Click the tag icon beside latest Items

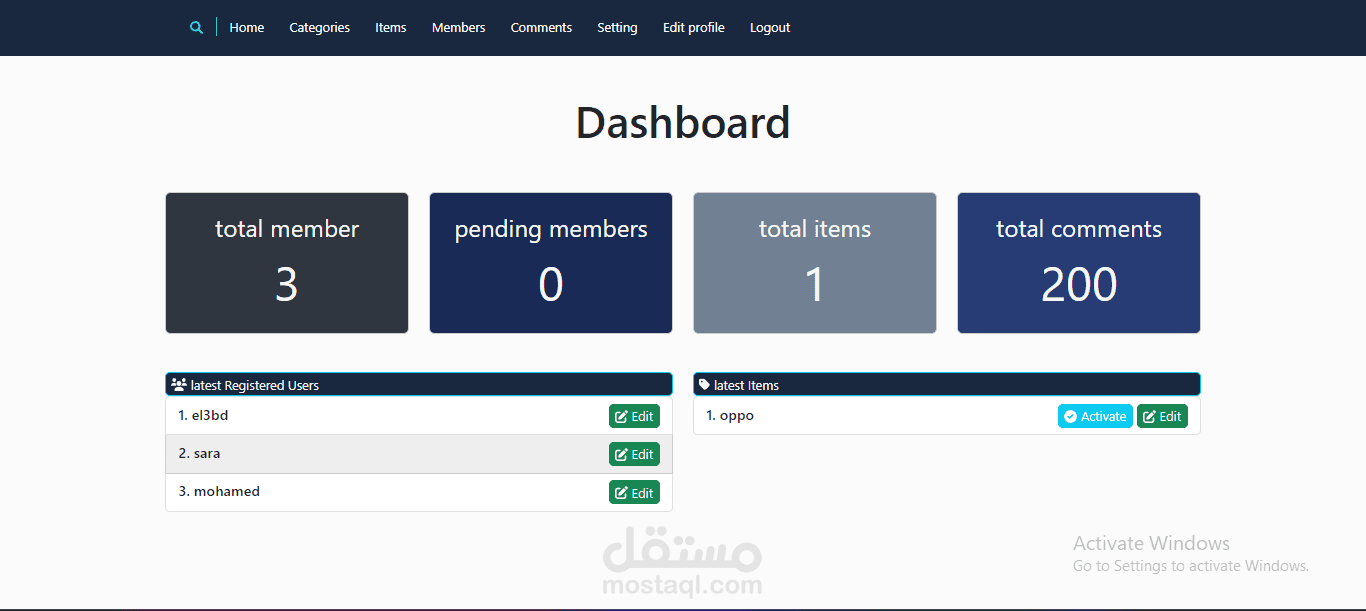[705, 384]
